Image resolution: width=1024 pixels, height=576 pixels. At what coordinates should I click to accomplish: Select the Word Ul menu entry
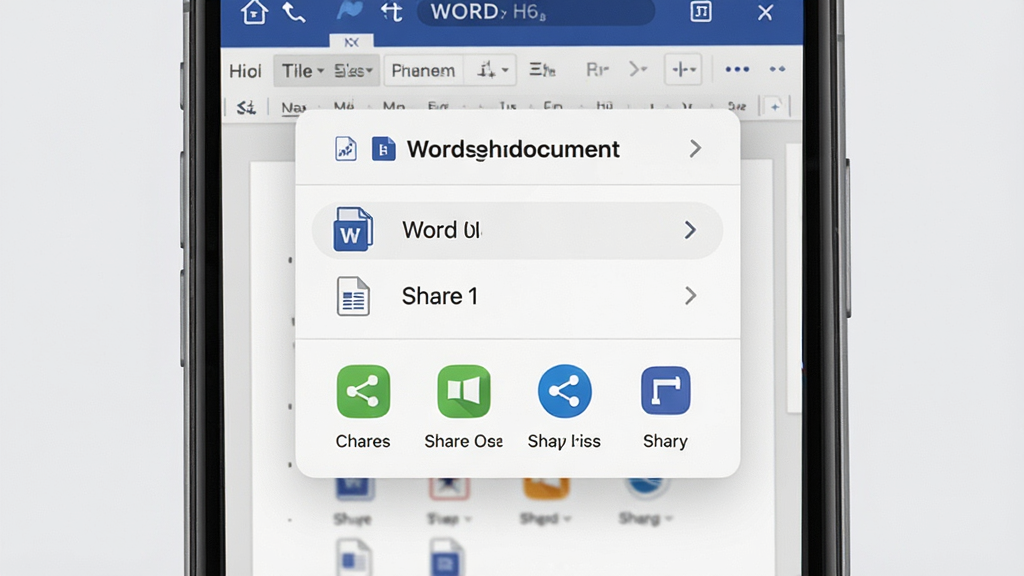click(518, 230)
